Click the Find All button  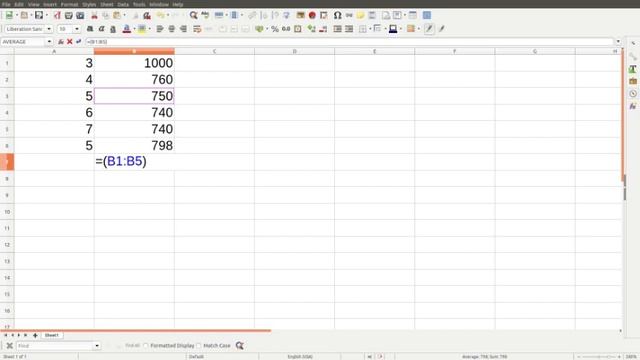pos(132,346)
